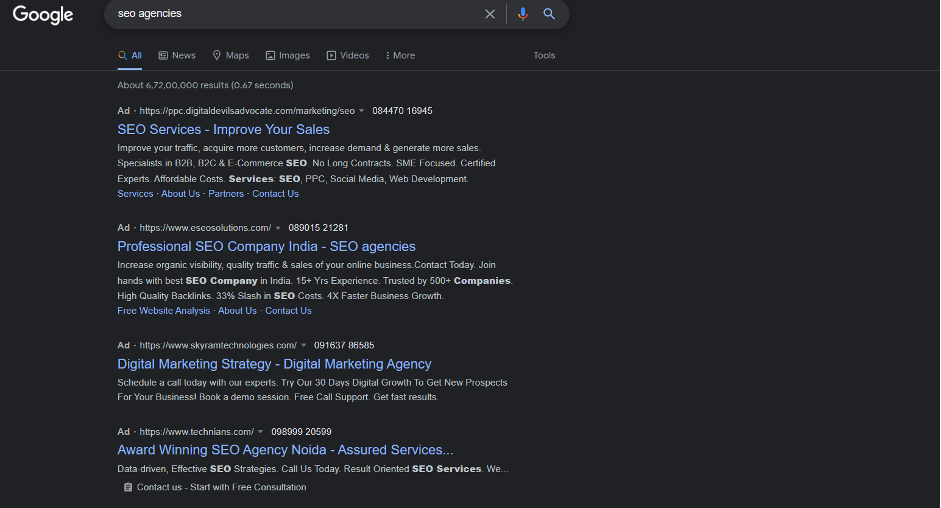Switch to the Maps tab
Screen dimensions: 941x508
(x=230, y=55)
